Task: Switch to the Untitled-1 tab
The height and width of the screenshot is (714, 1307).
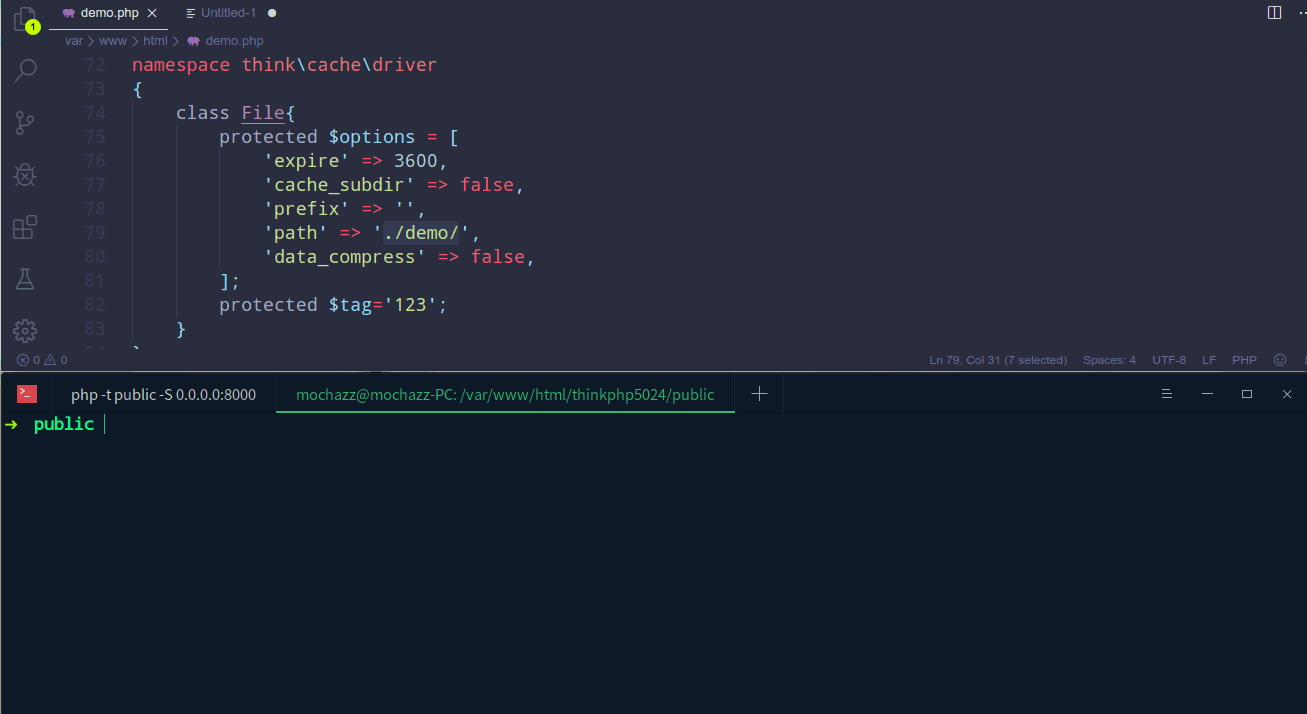Action: click(228, 13)
